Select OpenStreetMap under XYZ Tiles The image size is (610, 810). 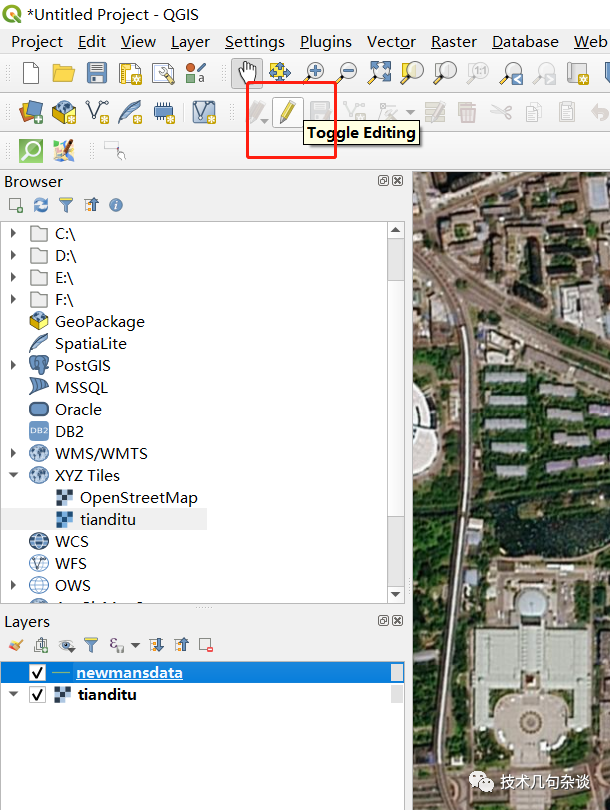138,497
